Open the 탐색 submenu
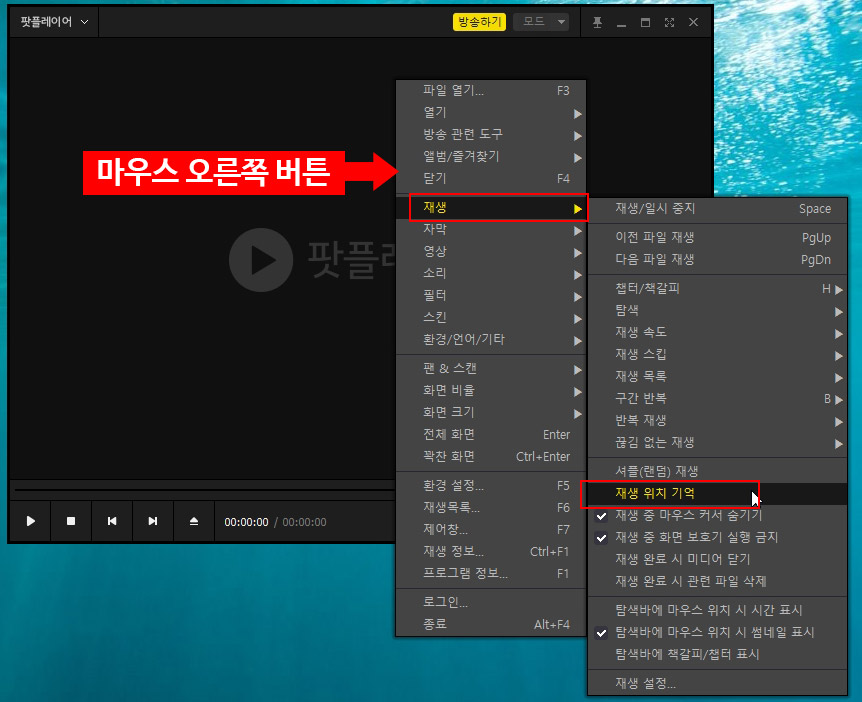Screen dimensions: 862x702 (717, 311)
